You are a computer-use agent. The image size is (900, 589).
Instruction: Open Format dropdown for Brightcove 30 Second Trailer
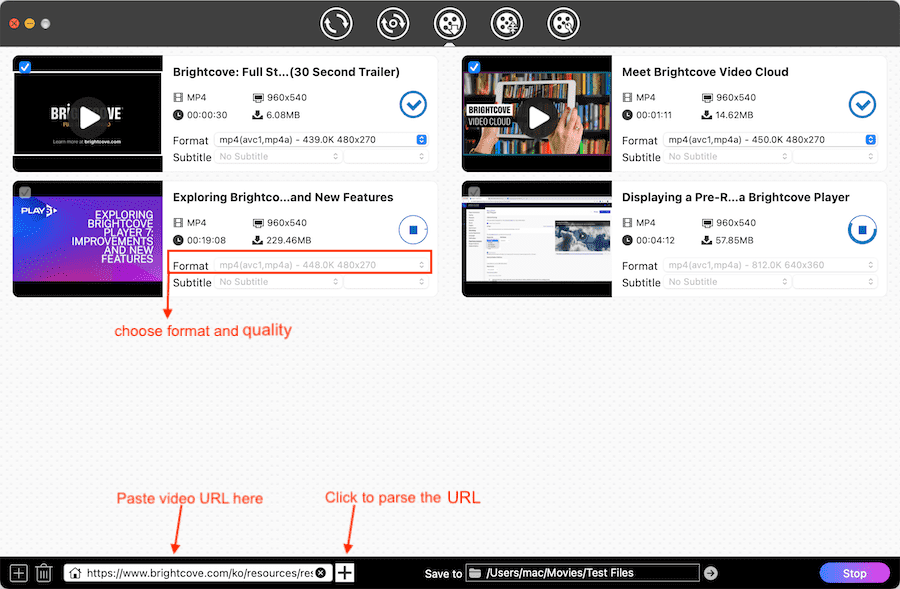321,140
